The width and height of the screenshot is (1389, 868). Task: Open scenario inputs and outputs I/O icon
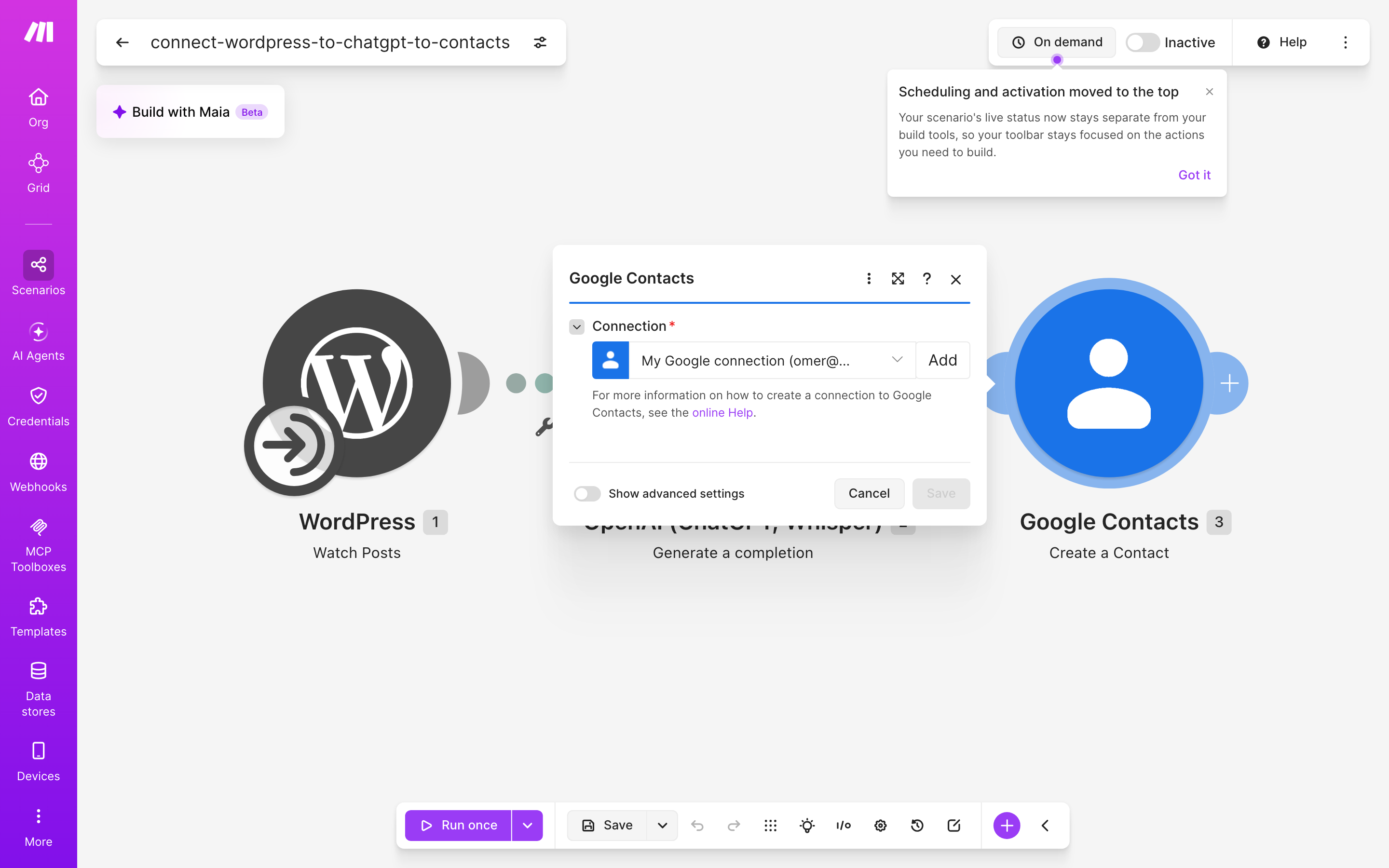coord(844,826)
